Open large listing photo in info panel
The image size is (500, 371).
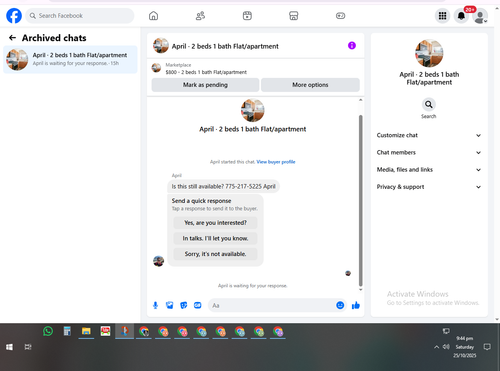point(429,53)
